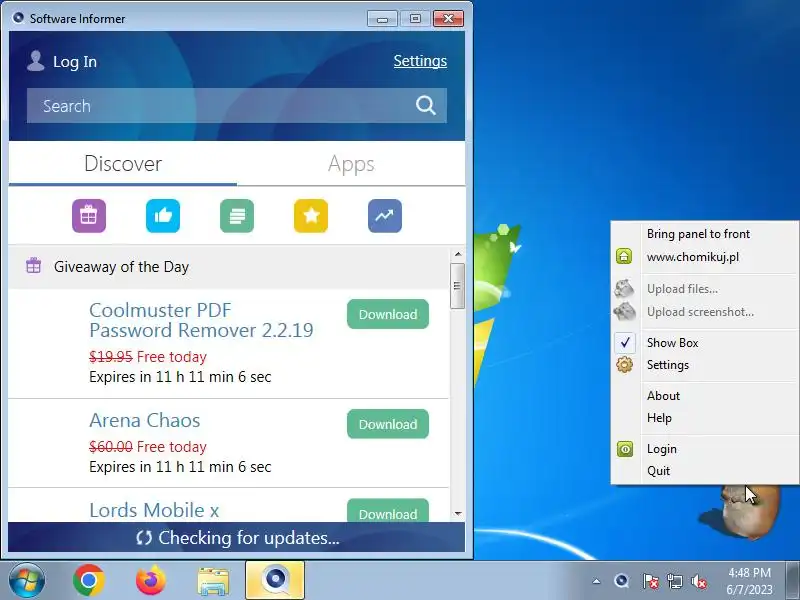This screenshot has width=800, height=600.
Task: Select the blue thumbs-up recommendations icon
Action: [x=163, y=216]
